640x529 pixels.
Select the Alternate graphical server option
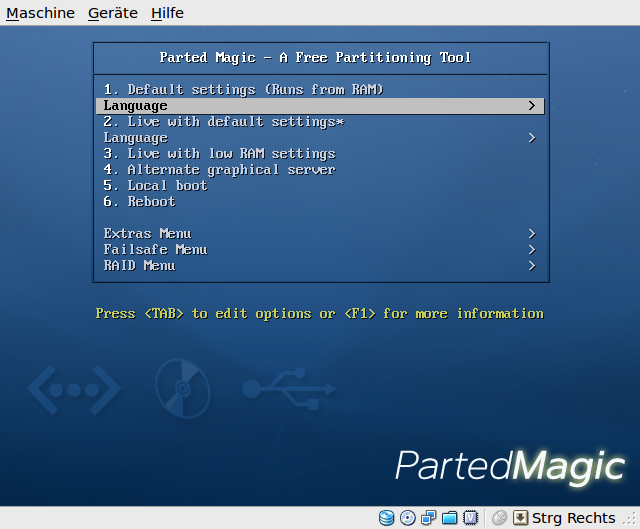(220, 170)
